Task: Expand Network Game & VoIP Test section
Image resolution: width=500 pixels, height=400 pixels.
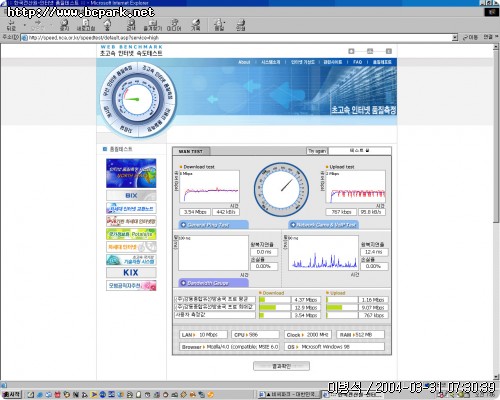Action: click(324, 225)
